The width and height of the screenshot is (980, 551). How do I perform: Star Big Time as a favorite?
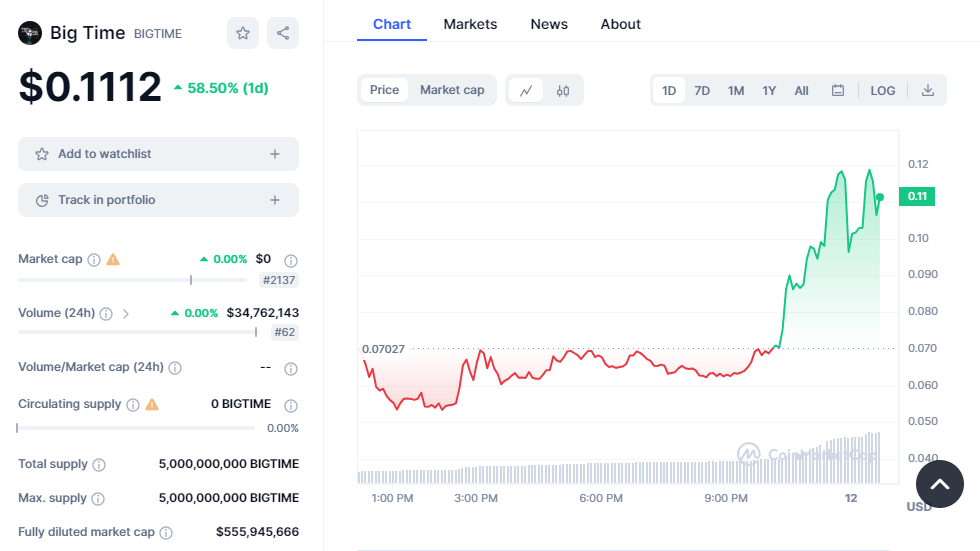coord(243,33)
